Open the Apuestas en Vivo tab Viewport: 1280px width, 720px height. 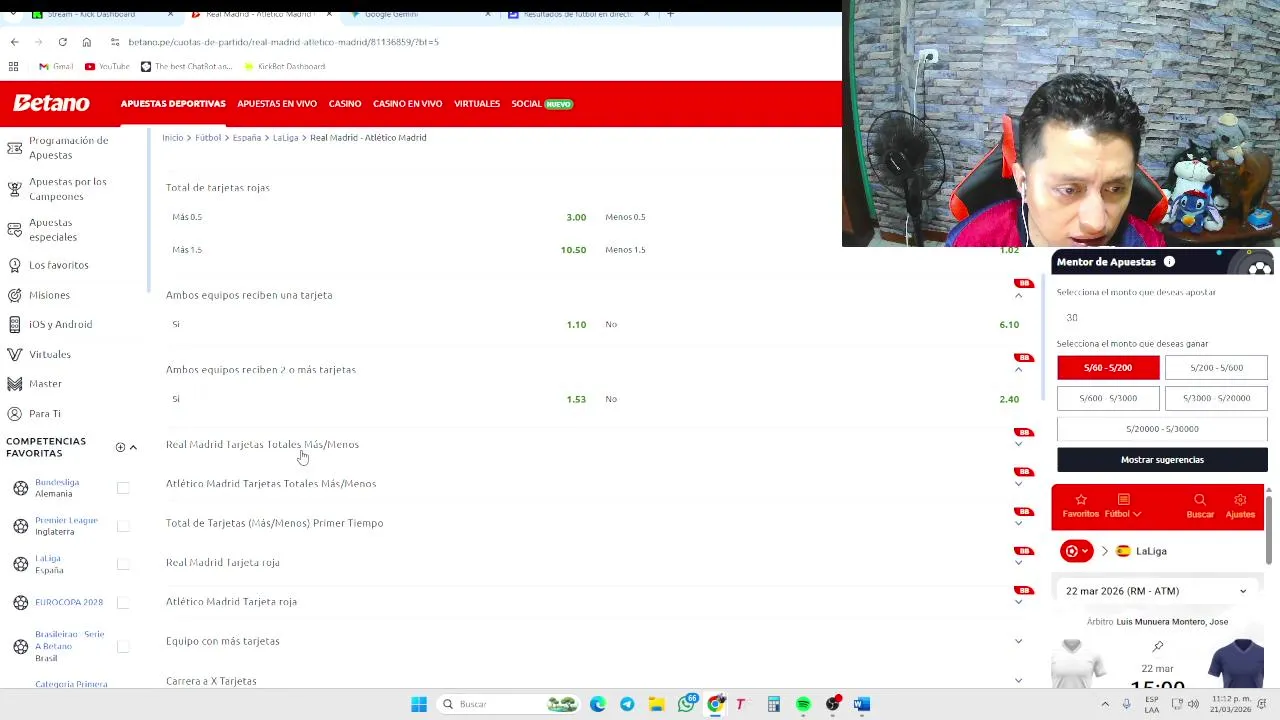coord(277,104)
